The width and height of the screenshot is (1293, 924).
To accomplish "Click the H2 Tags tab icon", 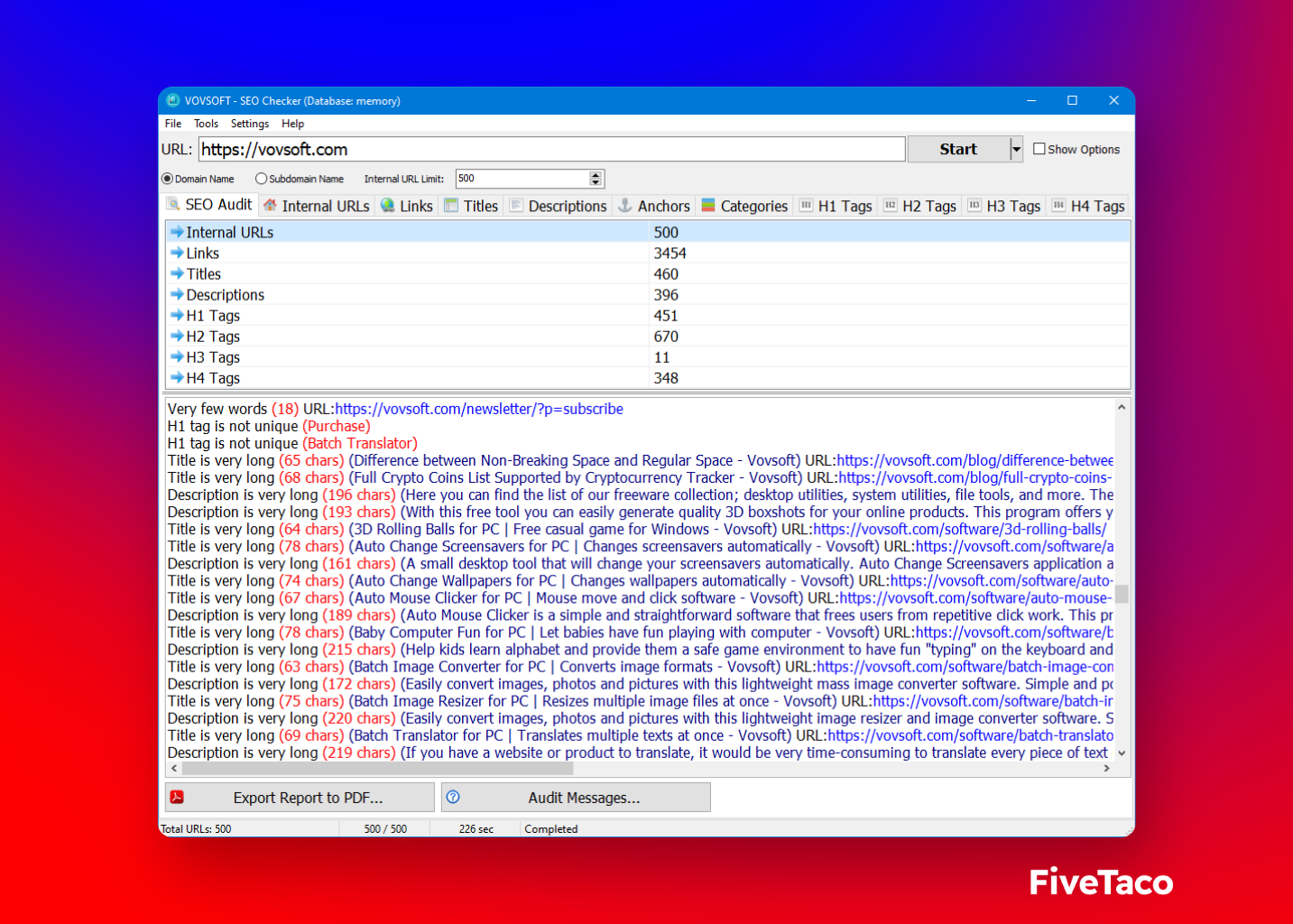I will [890, 206].
